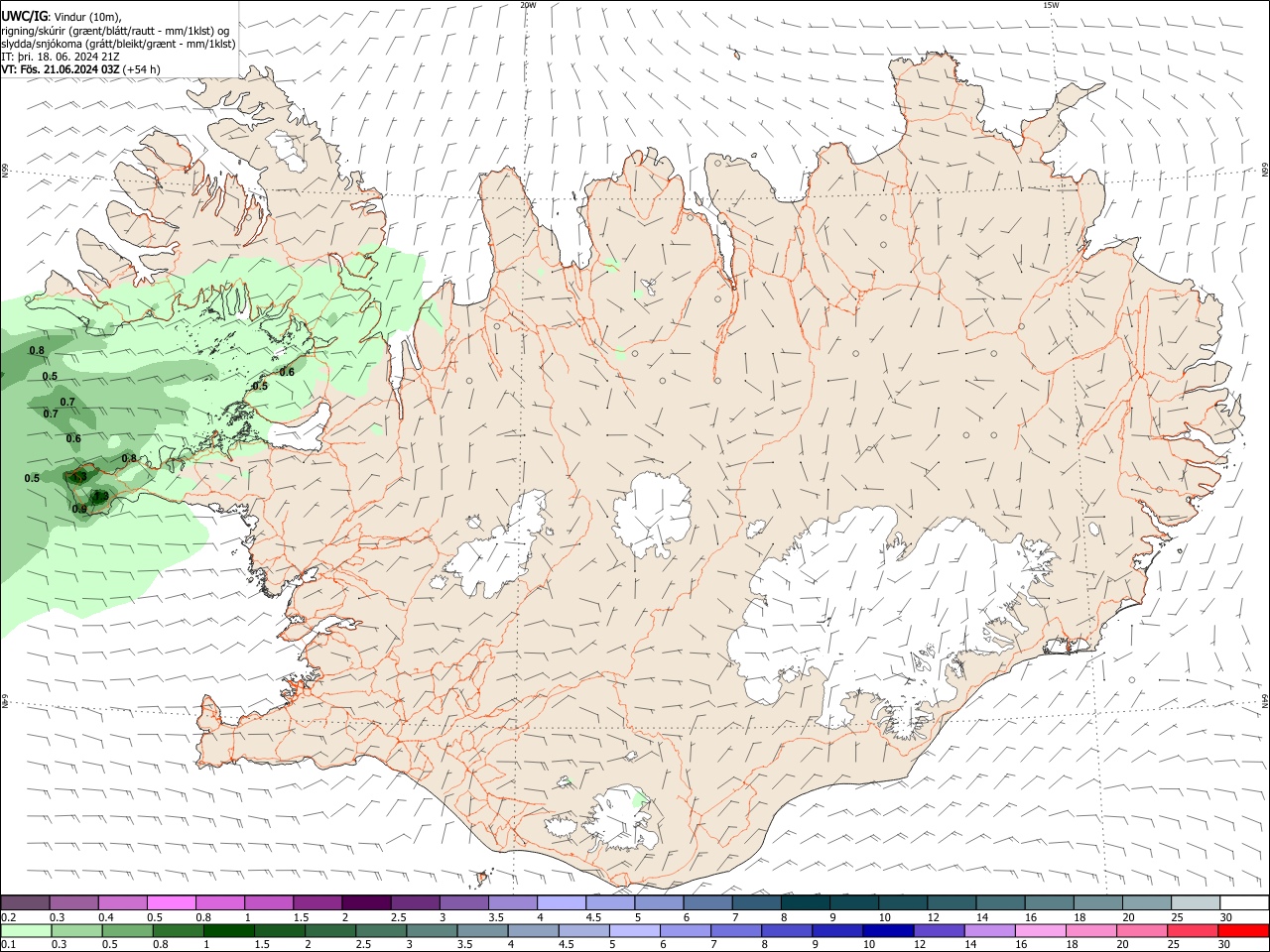The width and height of the screenshot is (1270, 952).
Task: Click the '0.4' label on the upper scale
Action: 106,917
